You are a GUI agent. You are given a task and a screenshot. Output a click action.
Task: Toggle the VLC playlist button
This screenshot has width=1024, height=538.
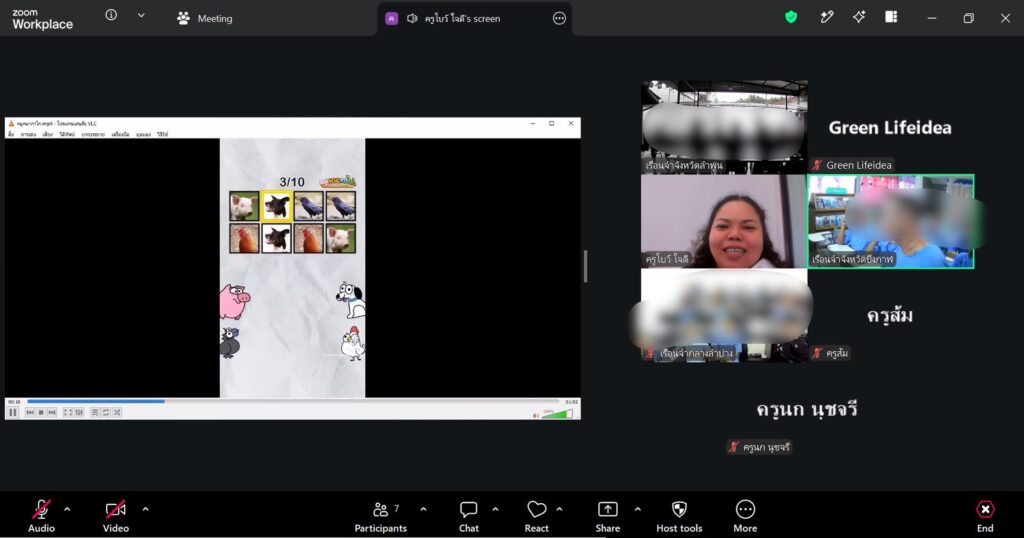click(95, 412)
